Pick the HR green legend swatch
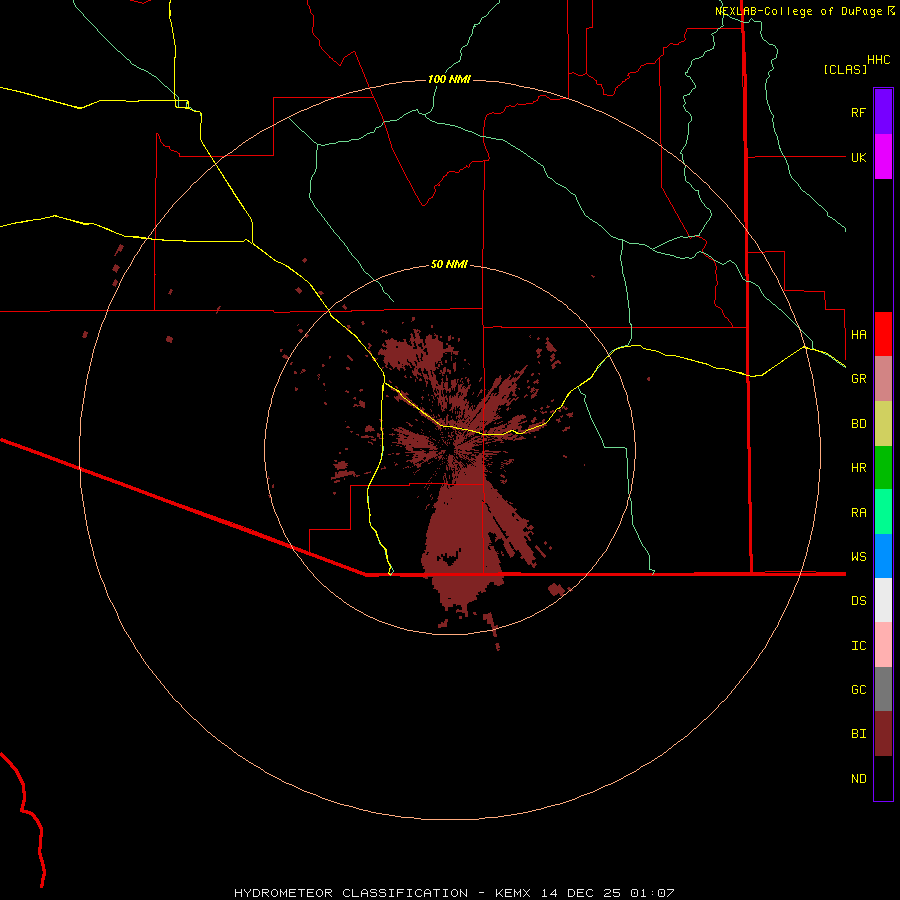The image size is (900, 900). 883,468
